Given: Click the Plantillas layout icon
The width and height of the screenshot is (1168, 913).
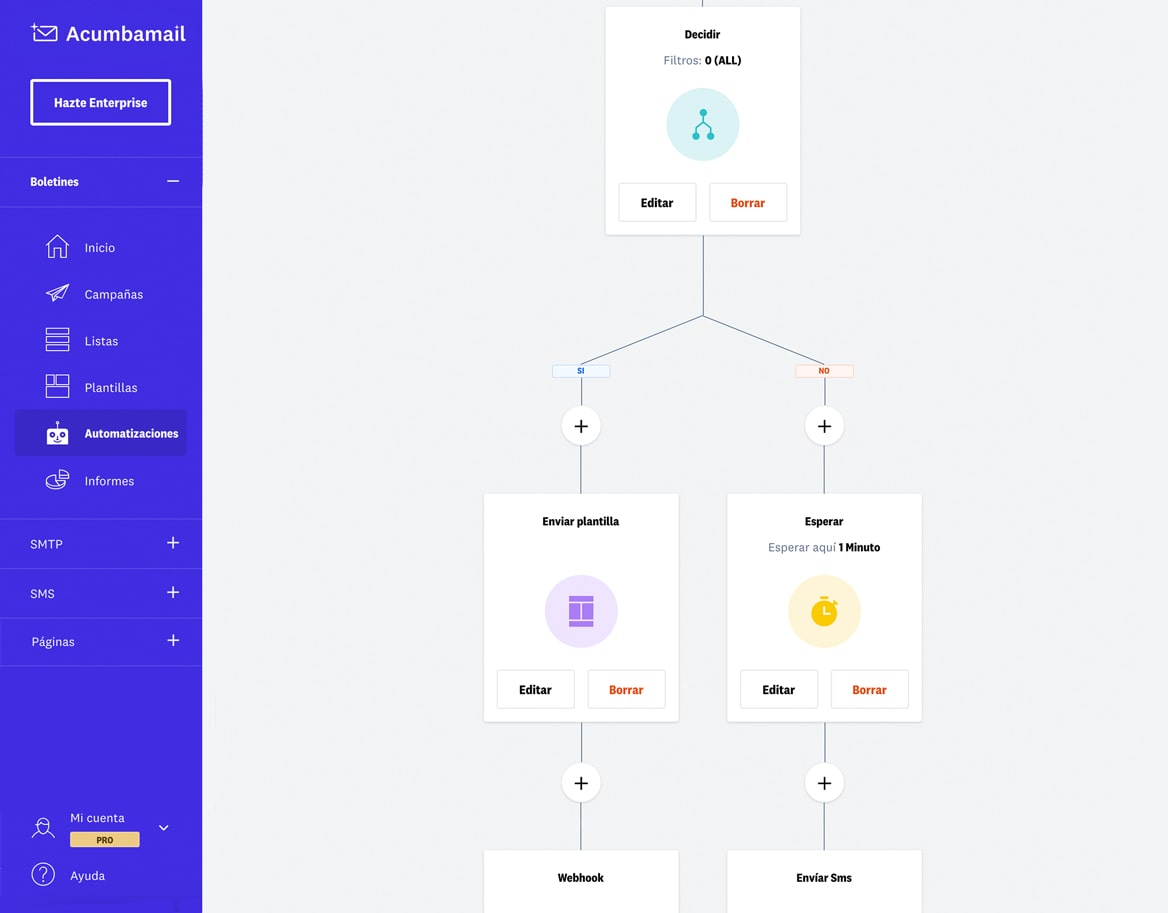Looking at the screenshot, I should pos(57,387).
